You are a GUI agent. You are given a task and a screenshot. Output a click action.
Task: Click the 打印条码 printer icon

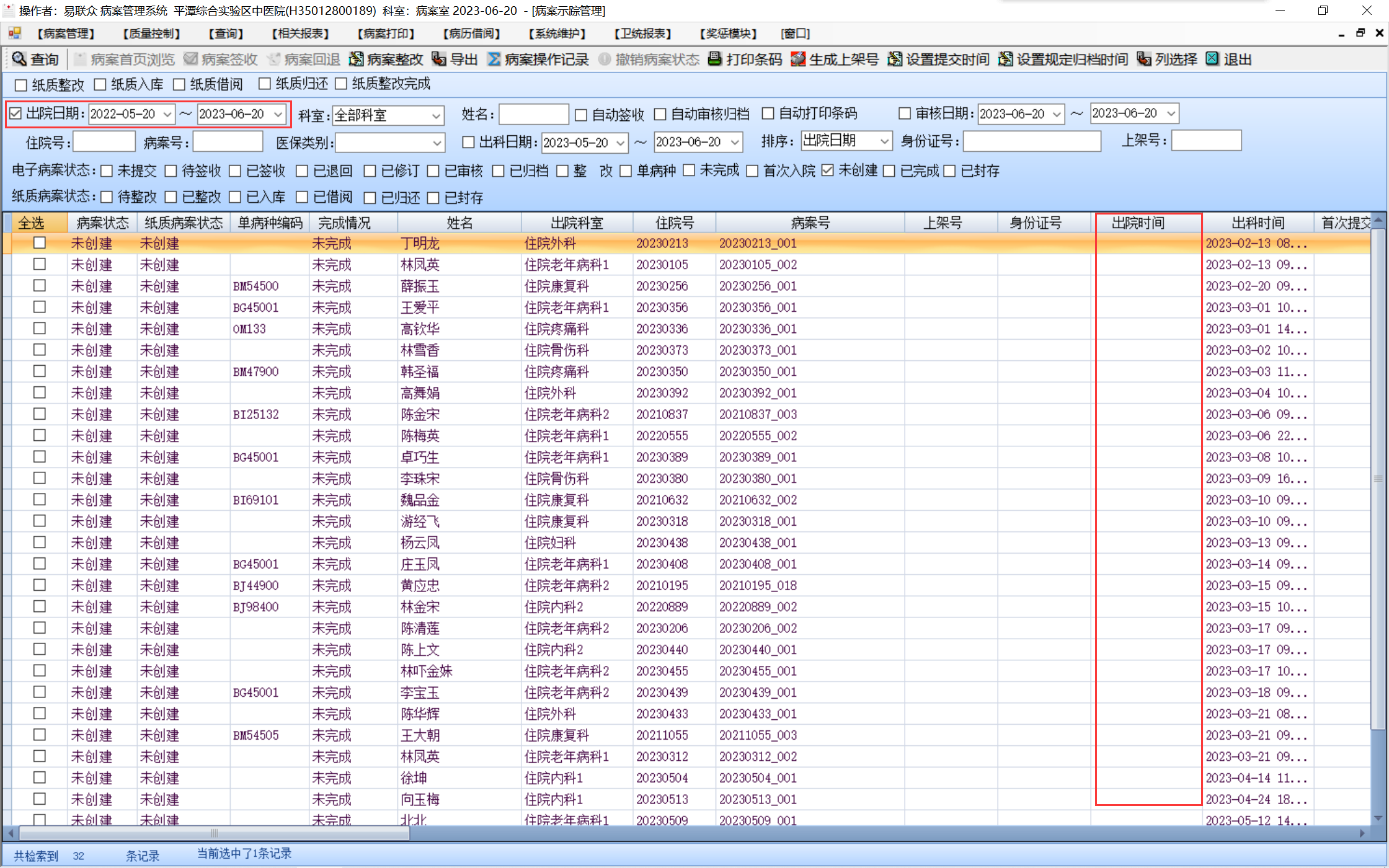(x=715, y=59)
